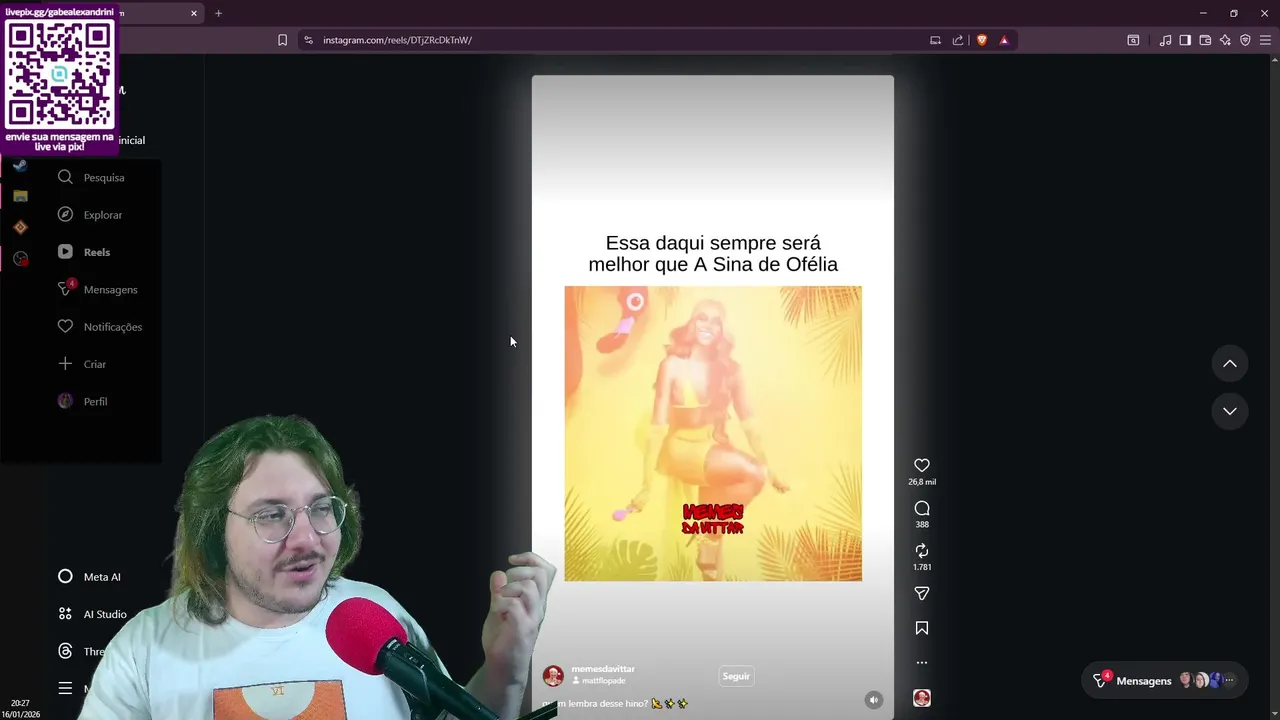Open media control music note icon
1280x720 pixels.
(1165, 40)
